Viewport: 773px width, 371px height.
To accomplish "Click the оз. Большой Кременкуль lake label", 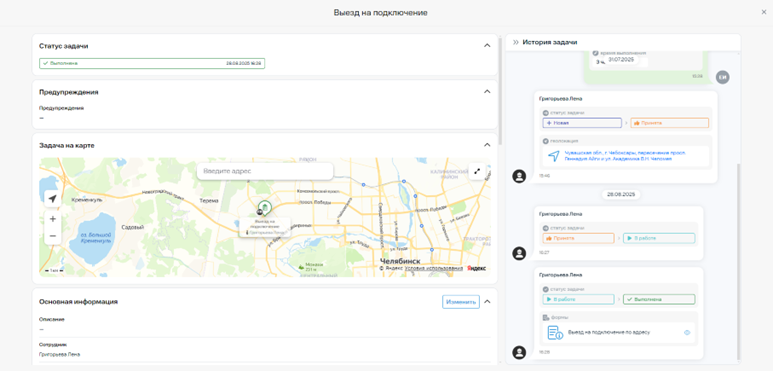I will pos(96,238).
